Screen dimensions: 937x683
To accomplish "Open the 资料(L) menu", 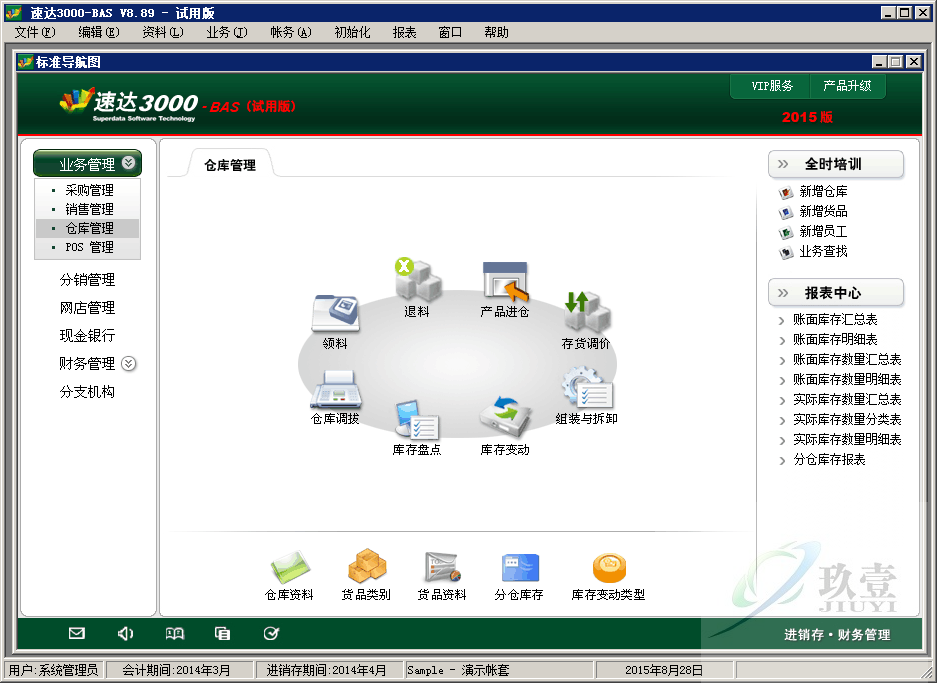I will point(163,32).
